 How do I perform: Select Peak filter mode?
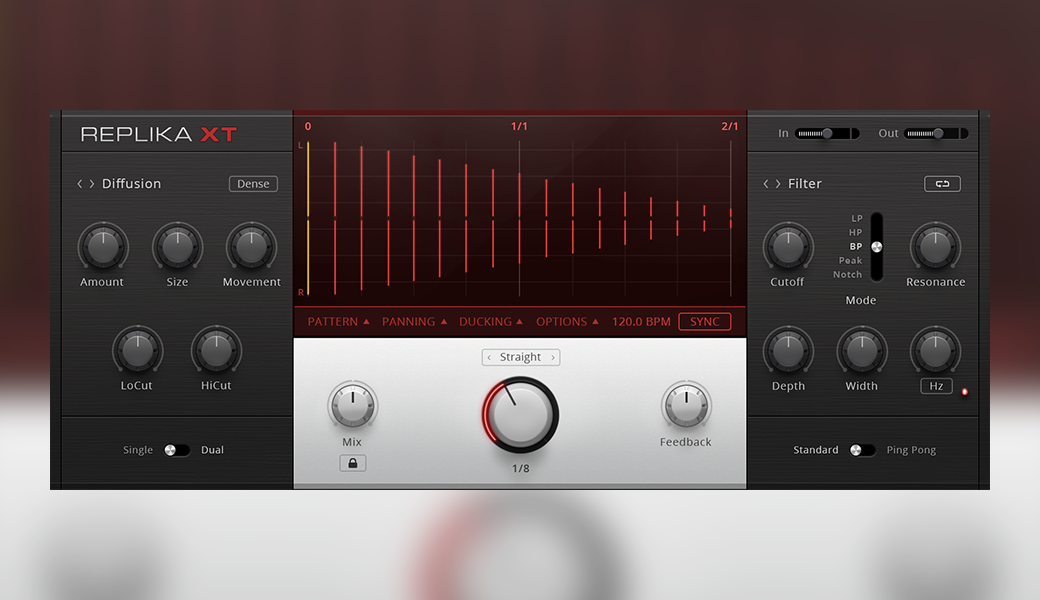point(850,261)
